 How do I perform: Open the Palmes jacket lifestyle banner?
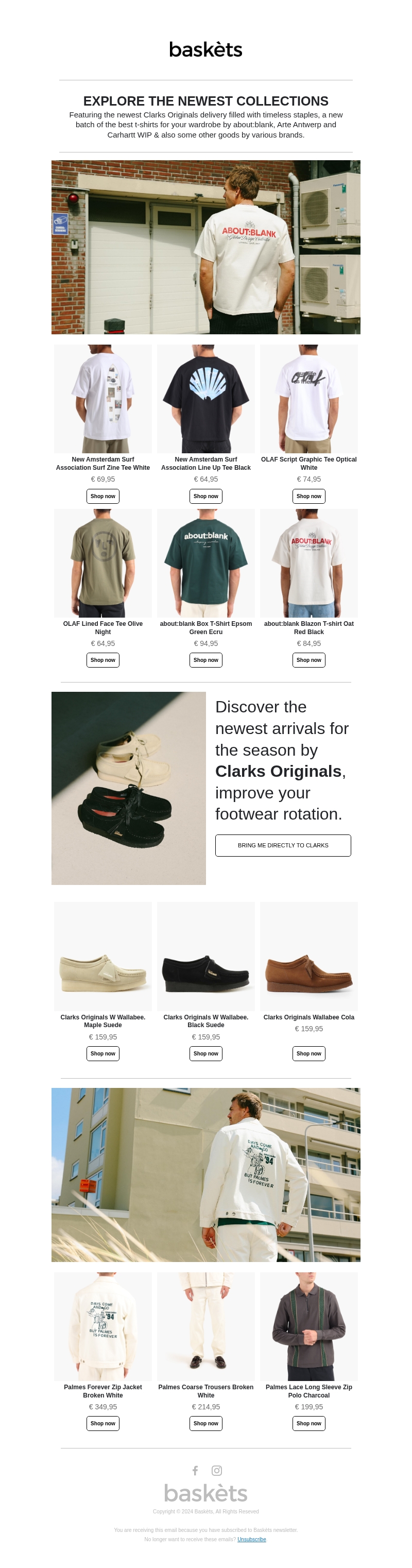[x=205, y=1174]
